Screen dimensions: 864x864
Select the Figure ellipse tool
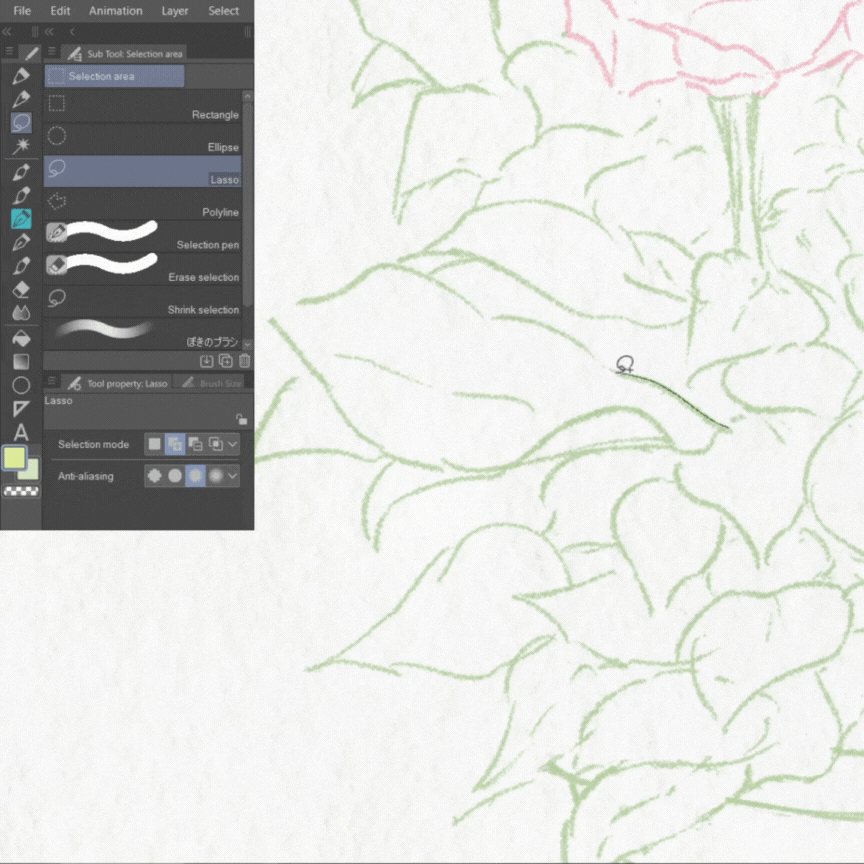click(21, 385)
